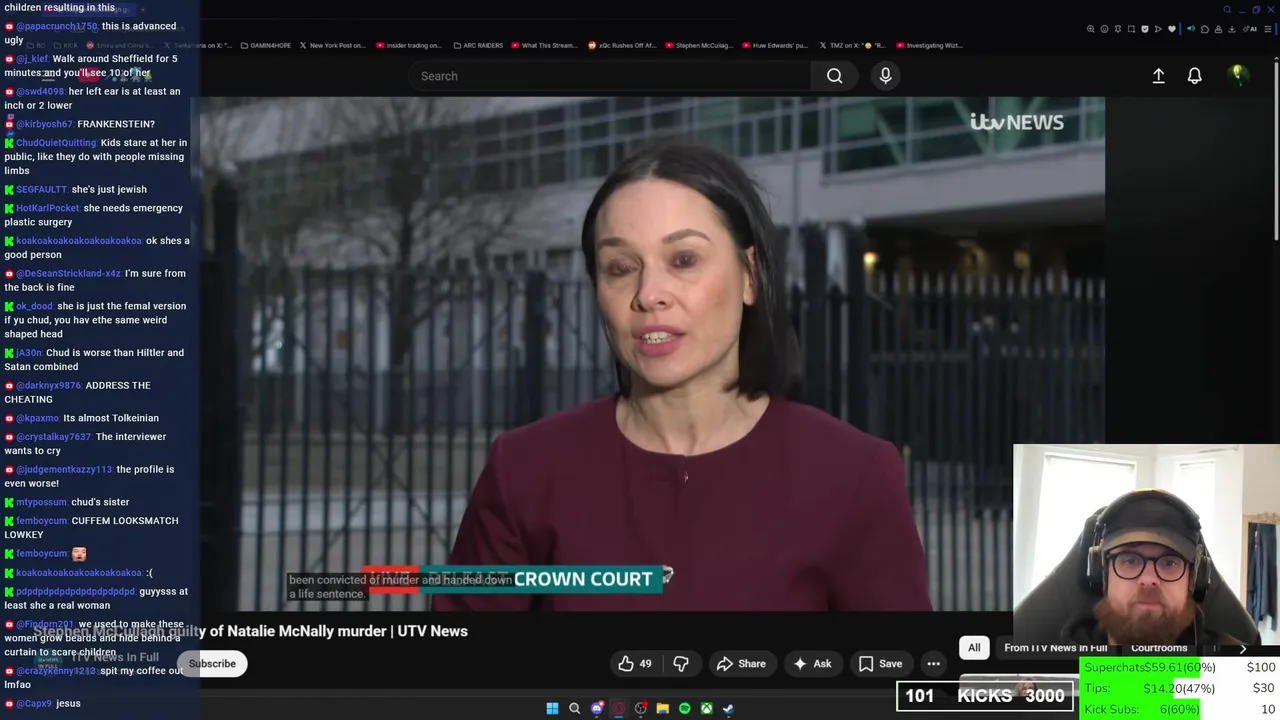Click chat username HotKarlPocket
This screenshot has width=1280, height=720.
coord(47,208)
